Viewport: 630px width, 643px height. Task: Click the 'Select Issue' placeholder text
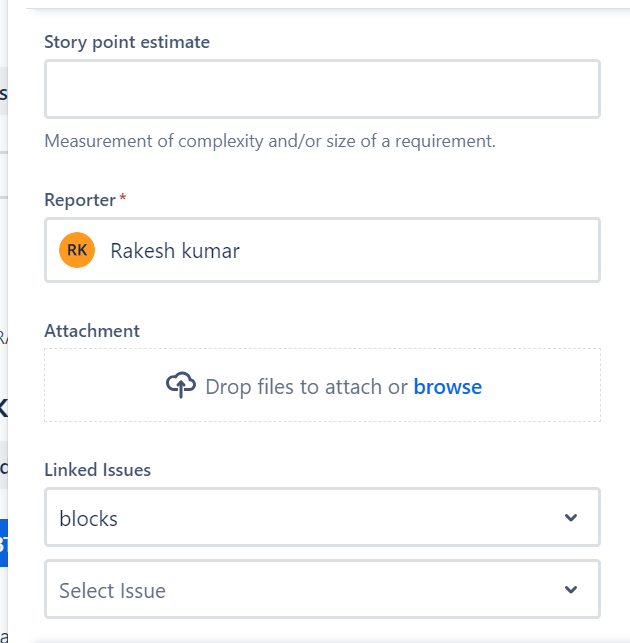(112, 590)
